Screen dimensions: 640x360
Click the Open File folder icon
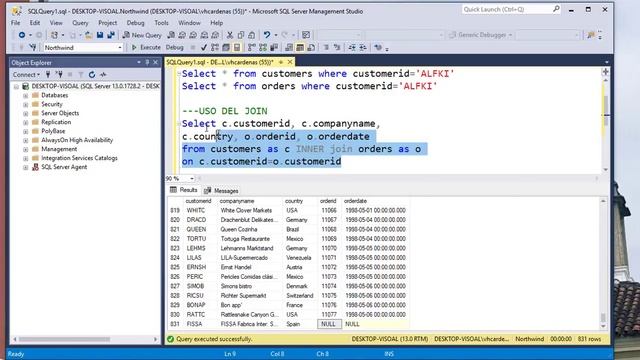tap(89, 35)
